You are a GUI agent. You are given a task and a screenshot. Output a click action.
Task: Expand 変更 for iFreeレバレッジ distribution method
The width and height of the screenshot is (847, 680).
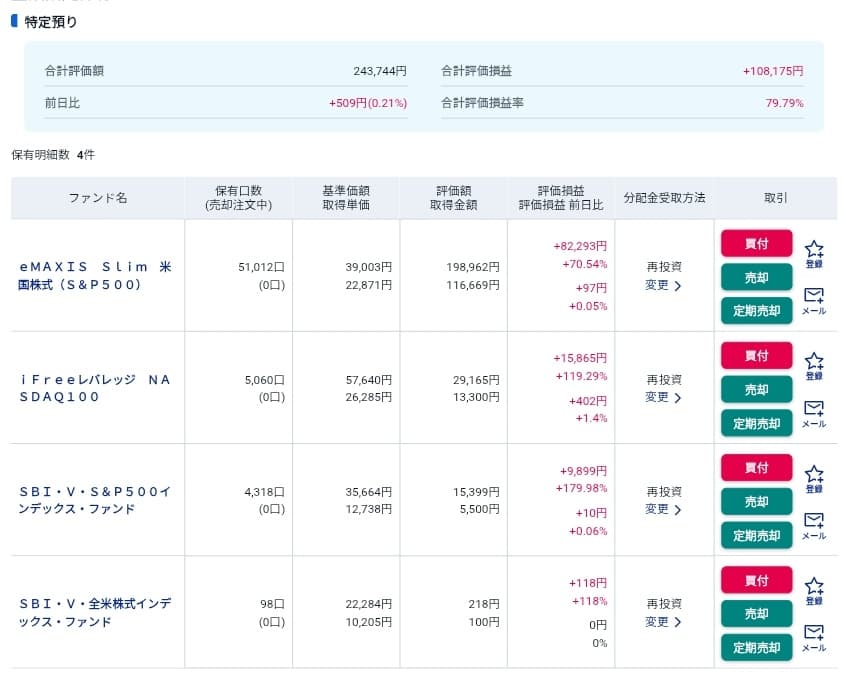[663, 397]
